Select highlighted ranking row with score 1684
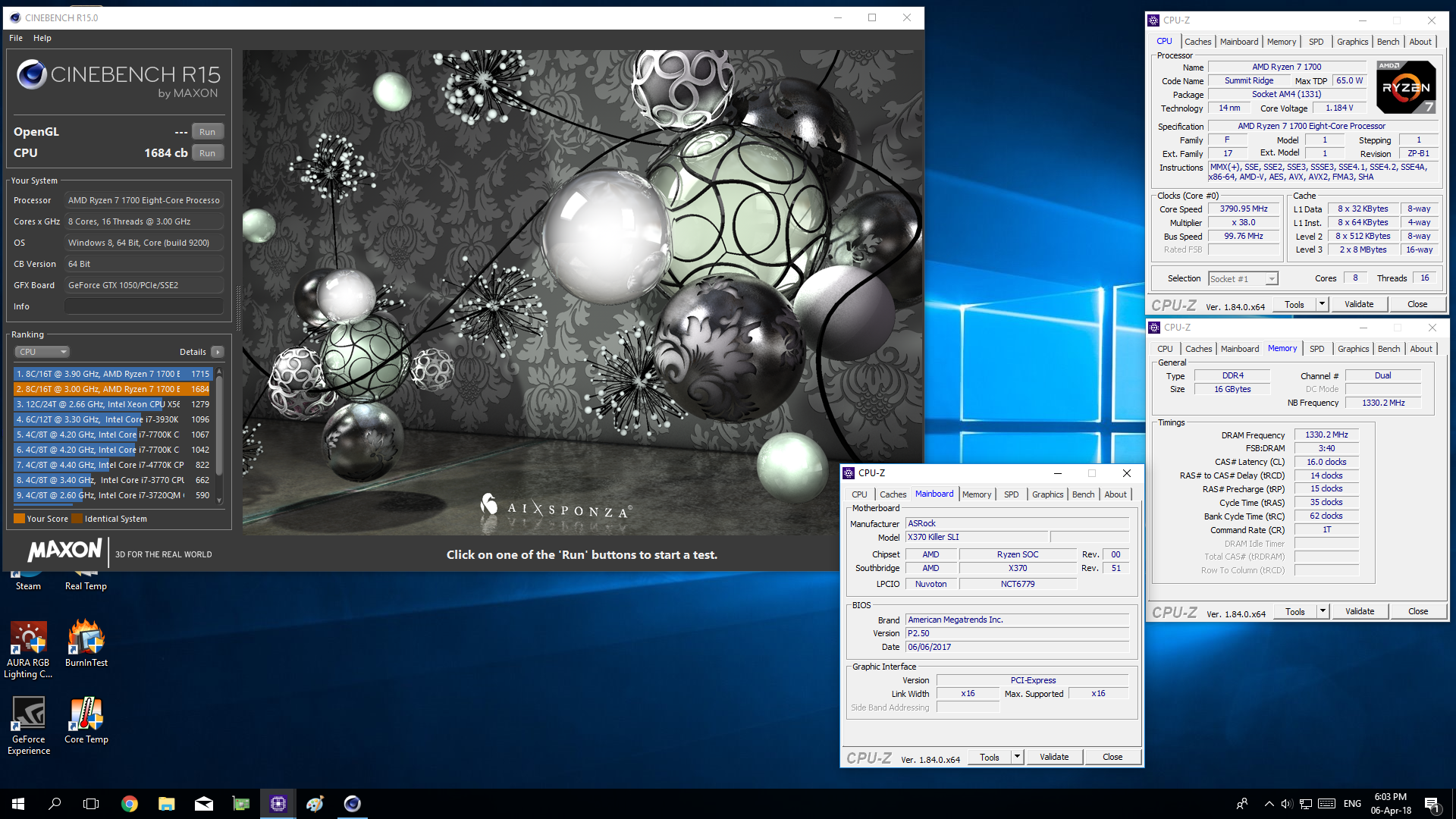1456x819 pixels. 113,389
